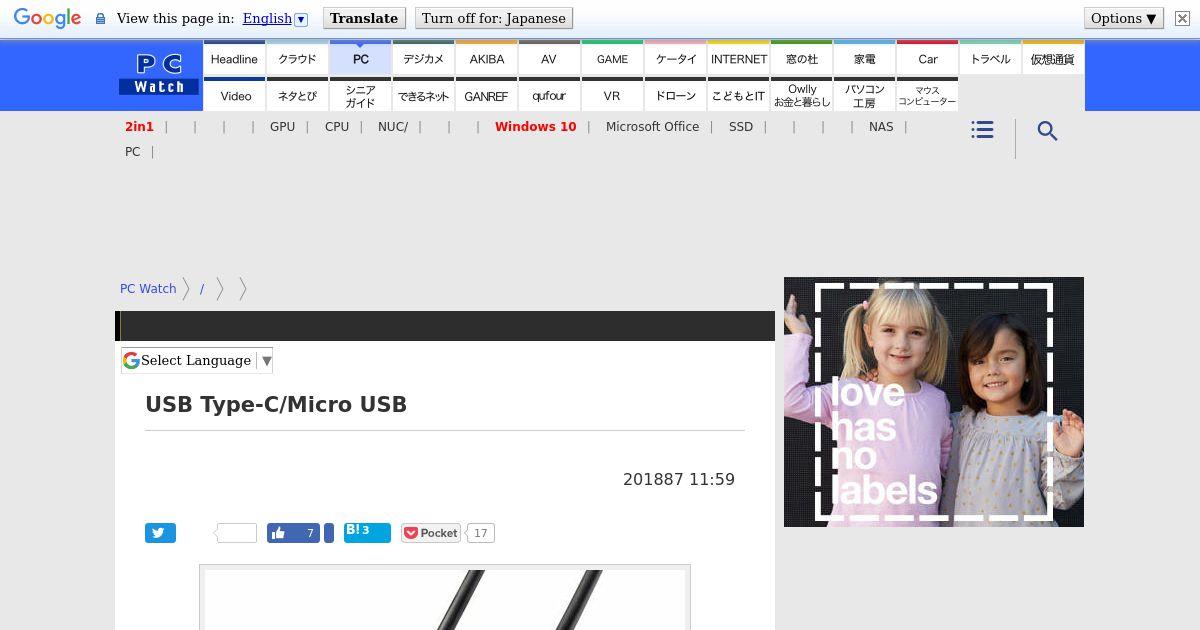The image size is (1200, 630).
Task: Open the 仮想通貨 tab
Action: (1053, 59)
